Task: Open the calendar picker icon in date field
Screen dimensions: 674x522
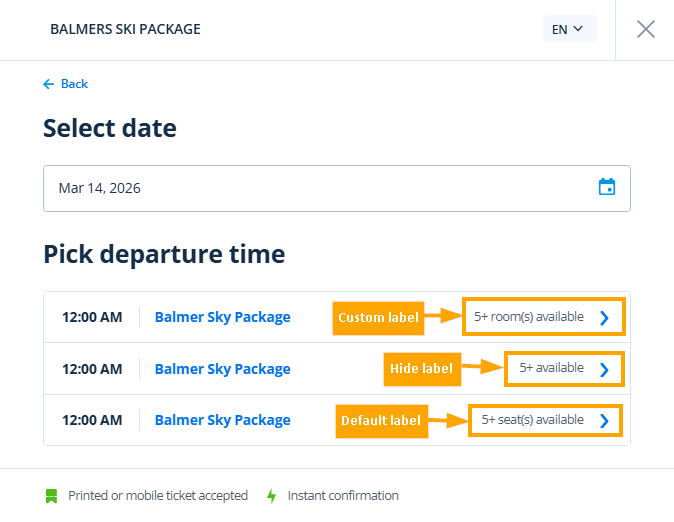Action: click(606, 187)
